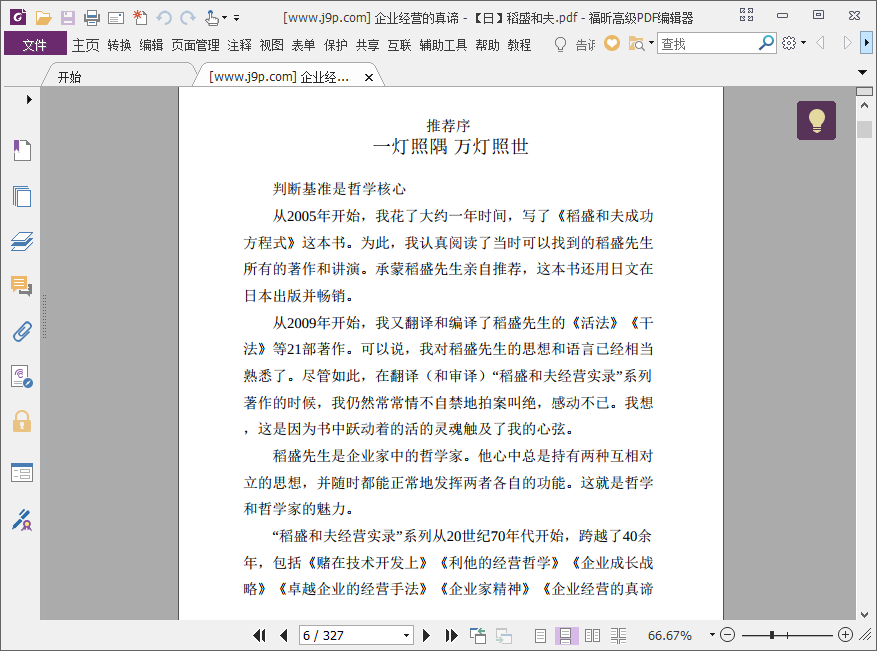
Task: Open the Attachments paperclip panel
Action: click(22, 332)
